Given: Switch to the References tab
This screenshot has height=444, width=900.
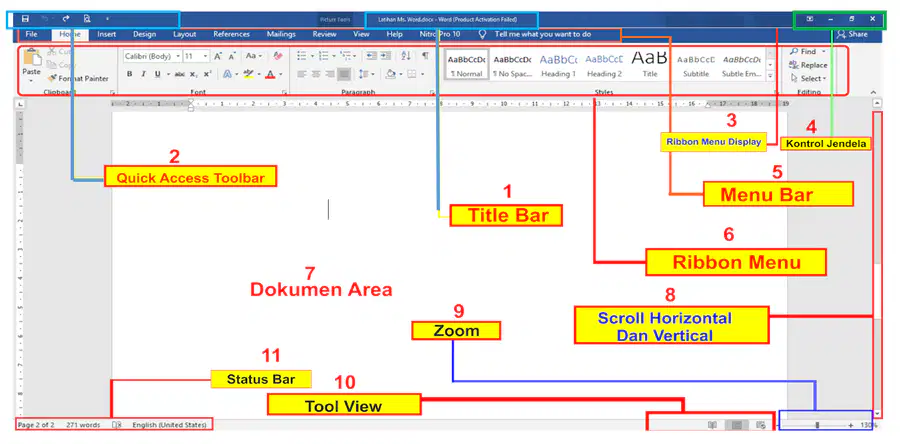Looking at the screenshot, I should (231, 34).
